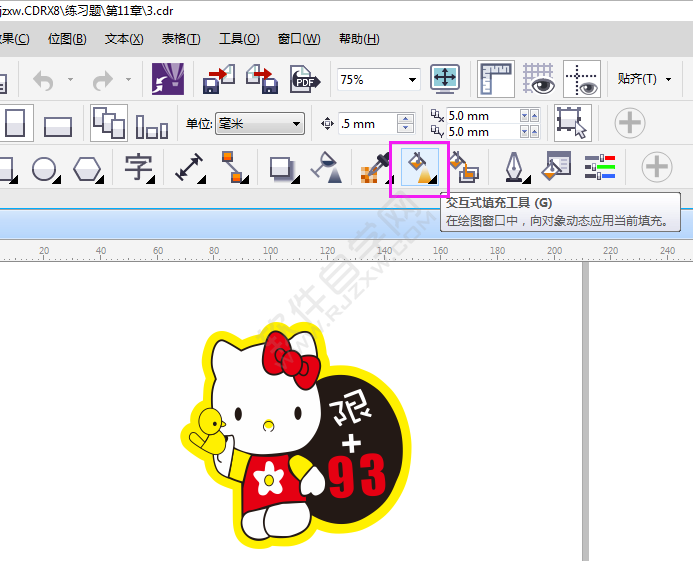Select the Ellipse tool
This screenshot has width=693, height=561.
point(44,168)
